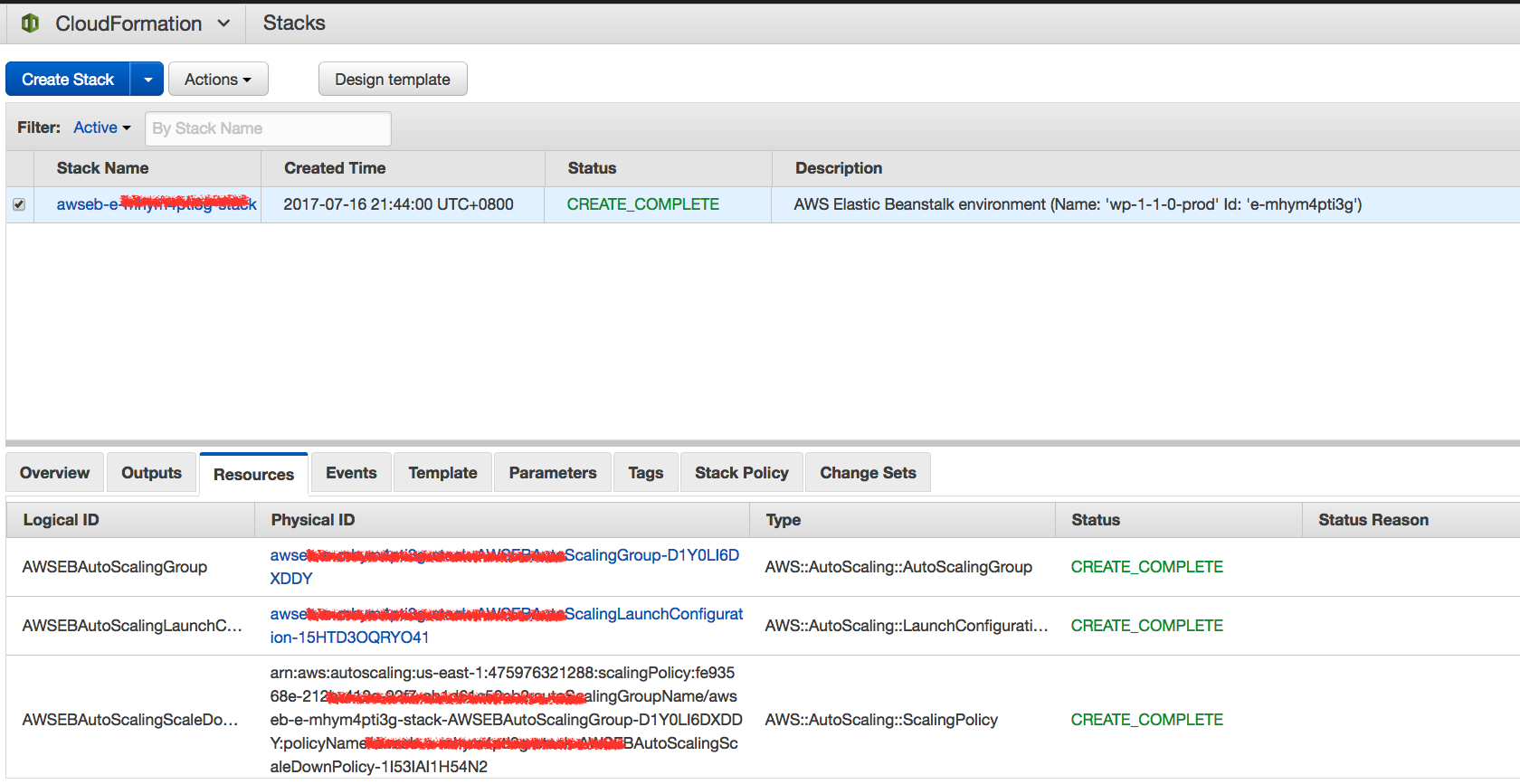Open the Change Sets tab
This screenshot has width=1520, height=784.
pos(868,473)
